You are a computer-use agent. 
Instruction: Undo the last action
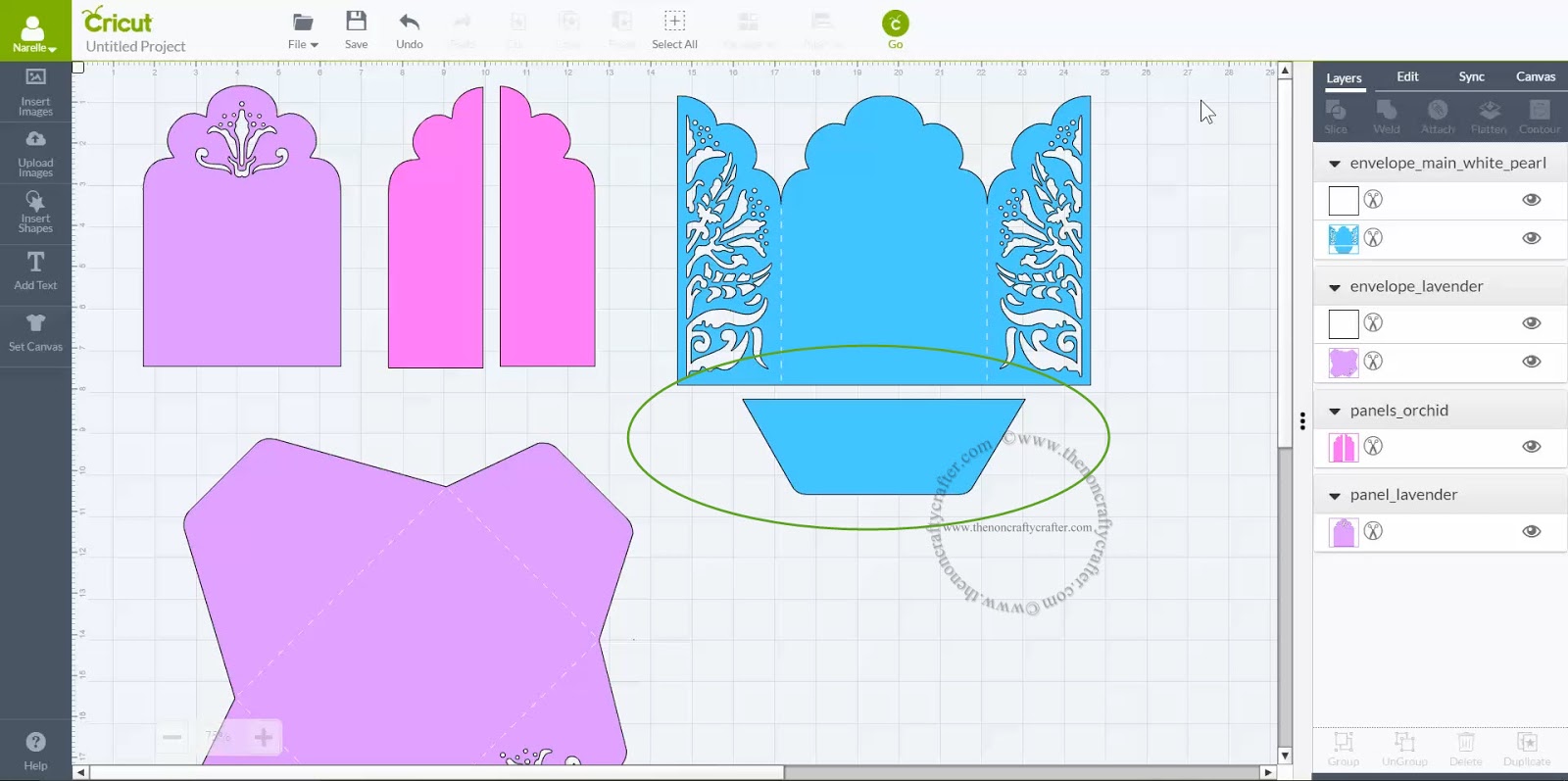tap(410, 29)
